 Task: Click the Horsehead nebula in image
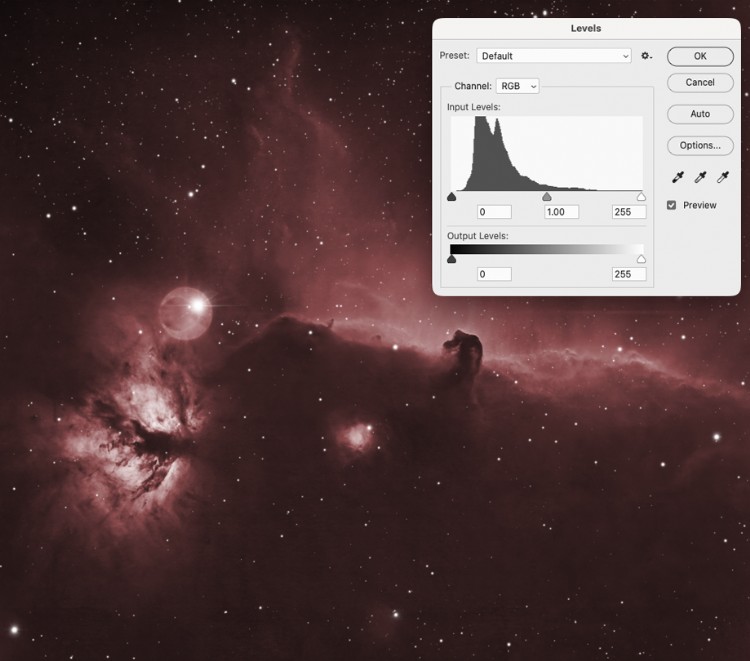point(464,356)
